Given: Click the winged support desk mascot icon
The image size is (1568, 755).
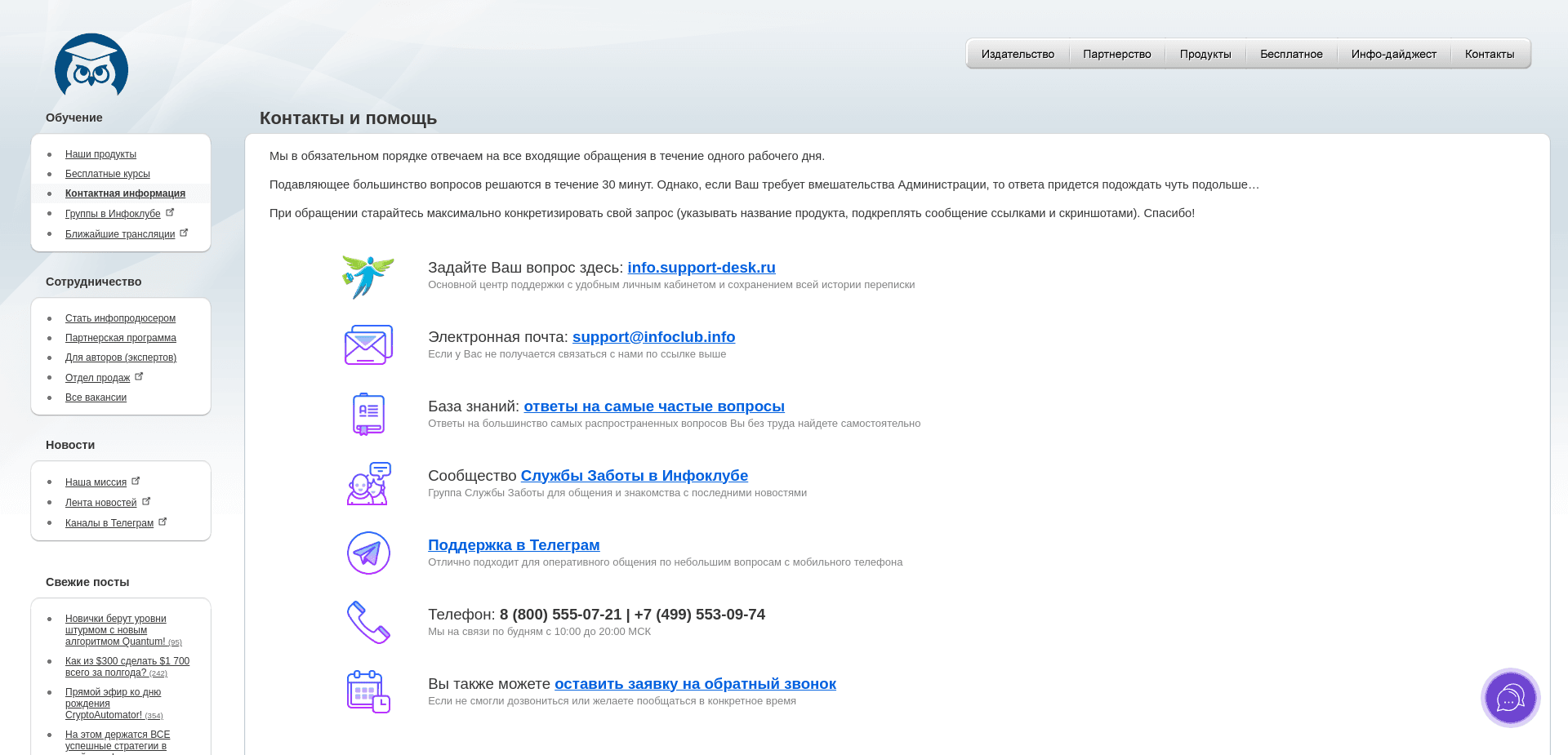Looking at the screenshot, I should 368,276.
